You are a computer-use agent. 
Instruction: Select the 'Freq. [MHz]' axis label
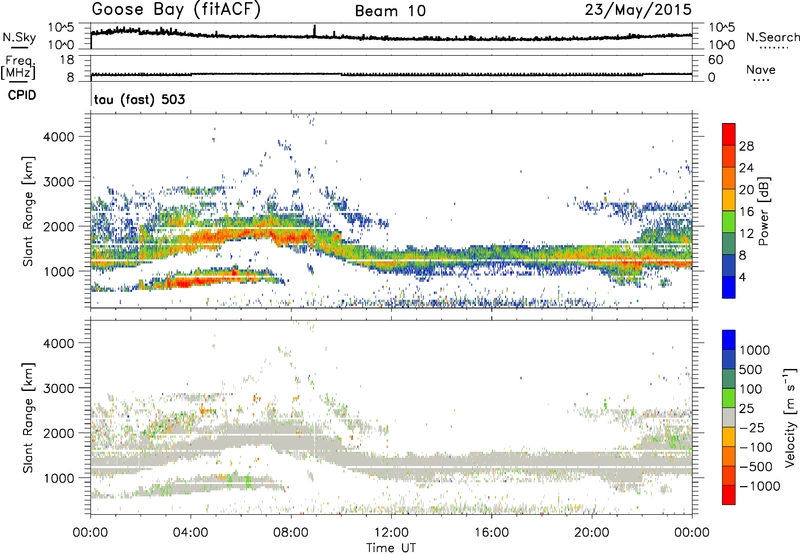tap(18, 68)
